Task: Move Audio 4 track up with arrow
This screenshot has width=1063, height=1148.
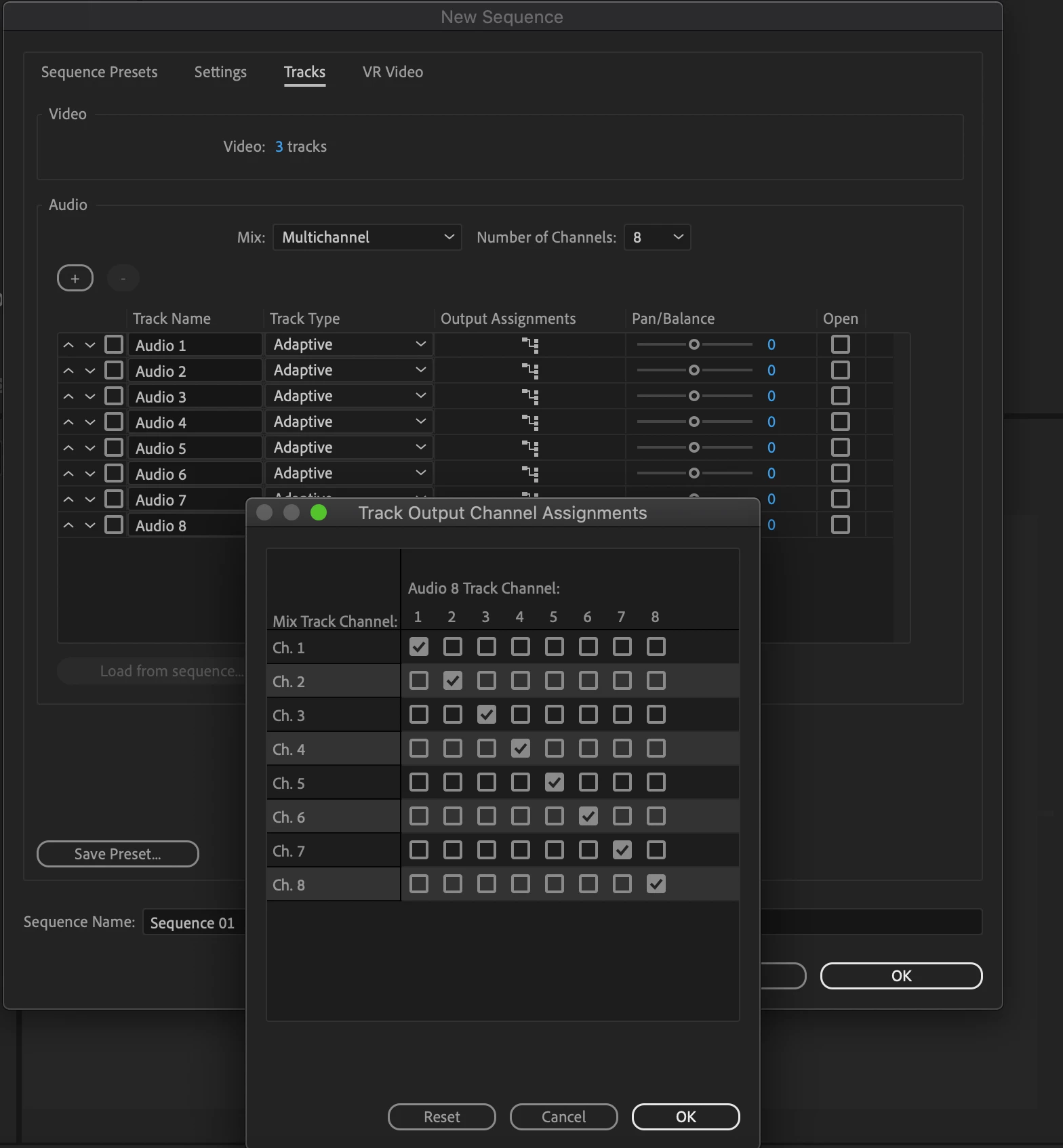Action: [x=68, y=422]
